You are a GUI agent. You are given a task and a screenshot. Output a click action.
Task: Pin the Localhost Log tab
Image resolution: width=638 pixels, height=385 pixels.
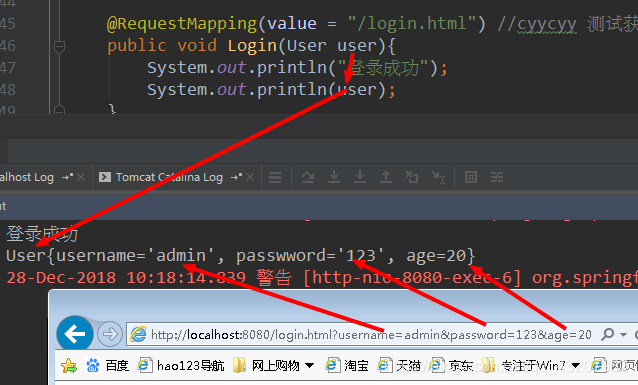pos(68,177)
